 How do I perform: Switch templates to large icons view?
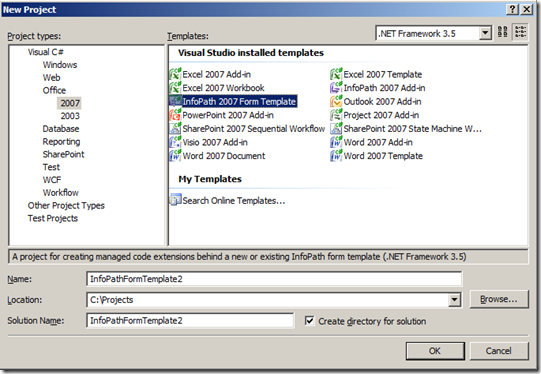point(503,32)
